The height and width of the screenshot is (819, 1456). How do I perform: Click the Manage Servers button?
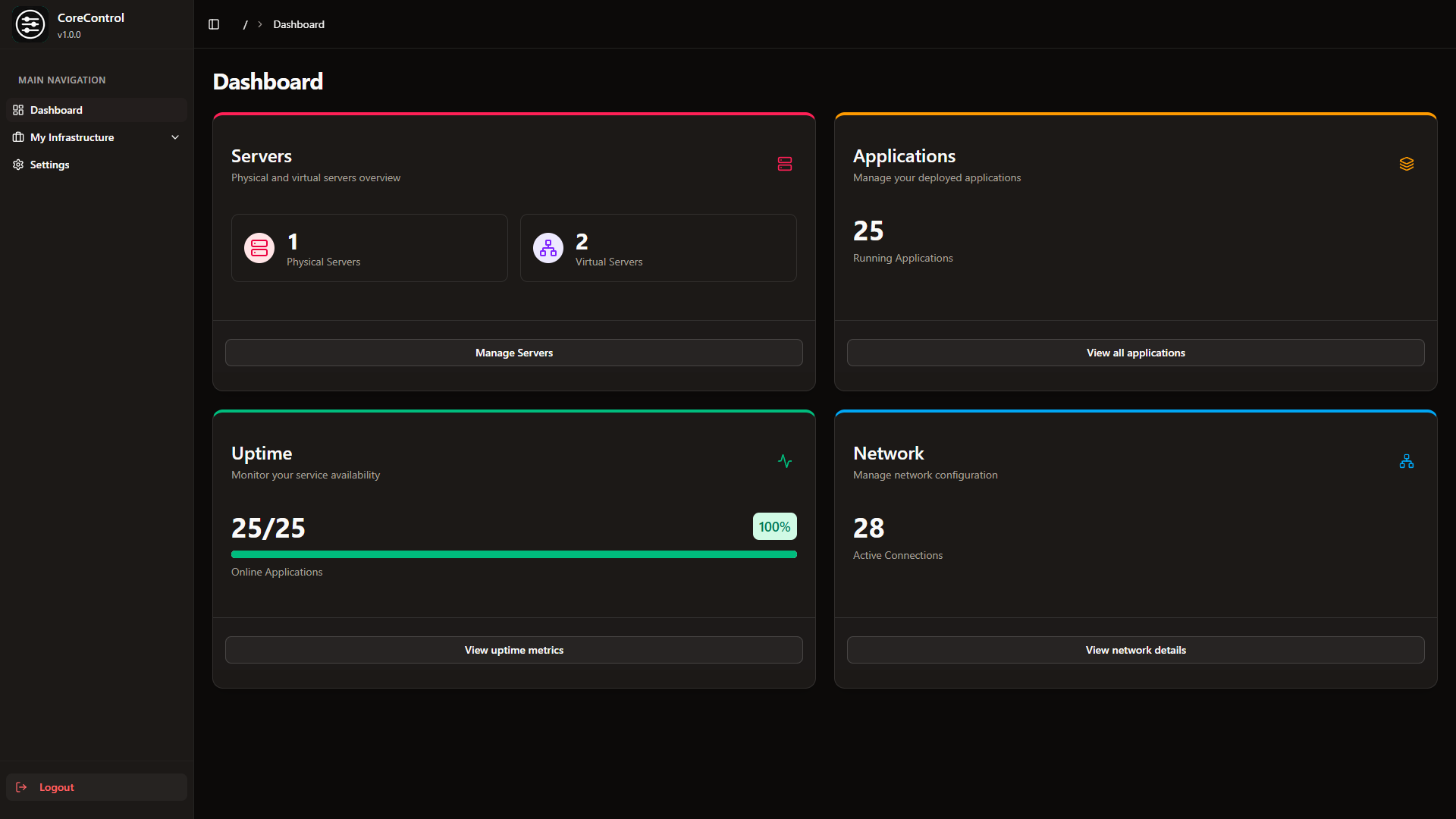click(513, 352)
